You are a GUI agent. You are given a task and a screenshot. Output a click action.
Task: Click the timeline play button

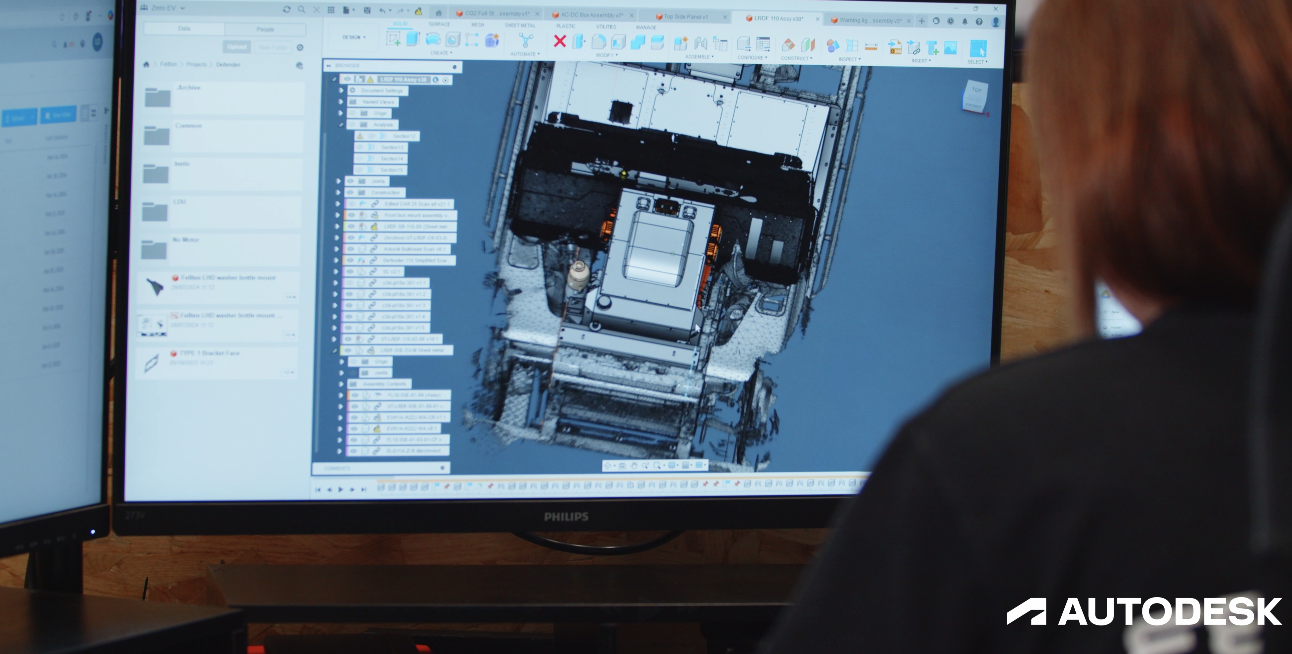[340, 489]
